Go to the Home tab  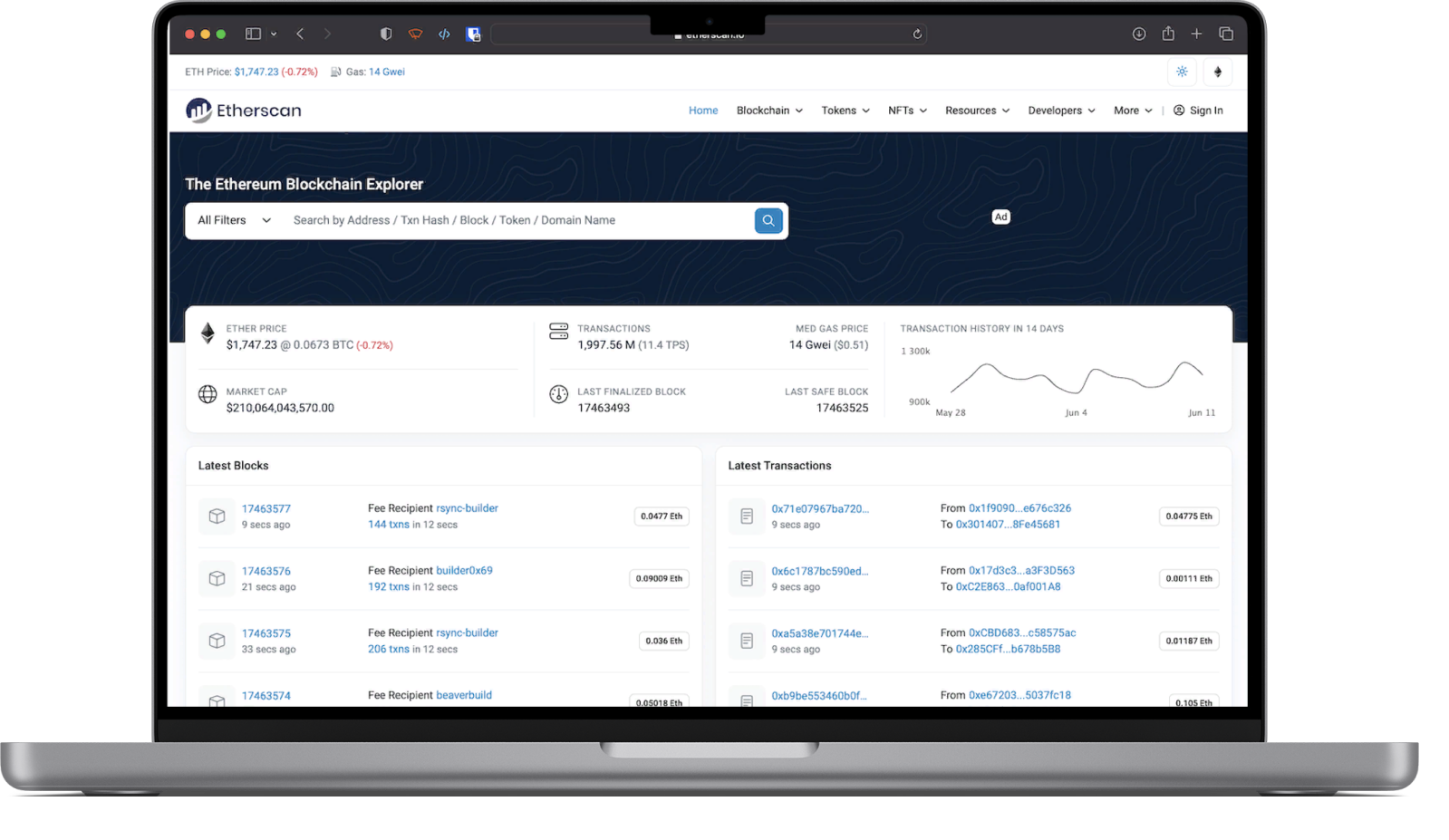[x=702, y=111]
